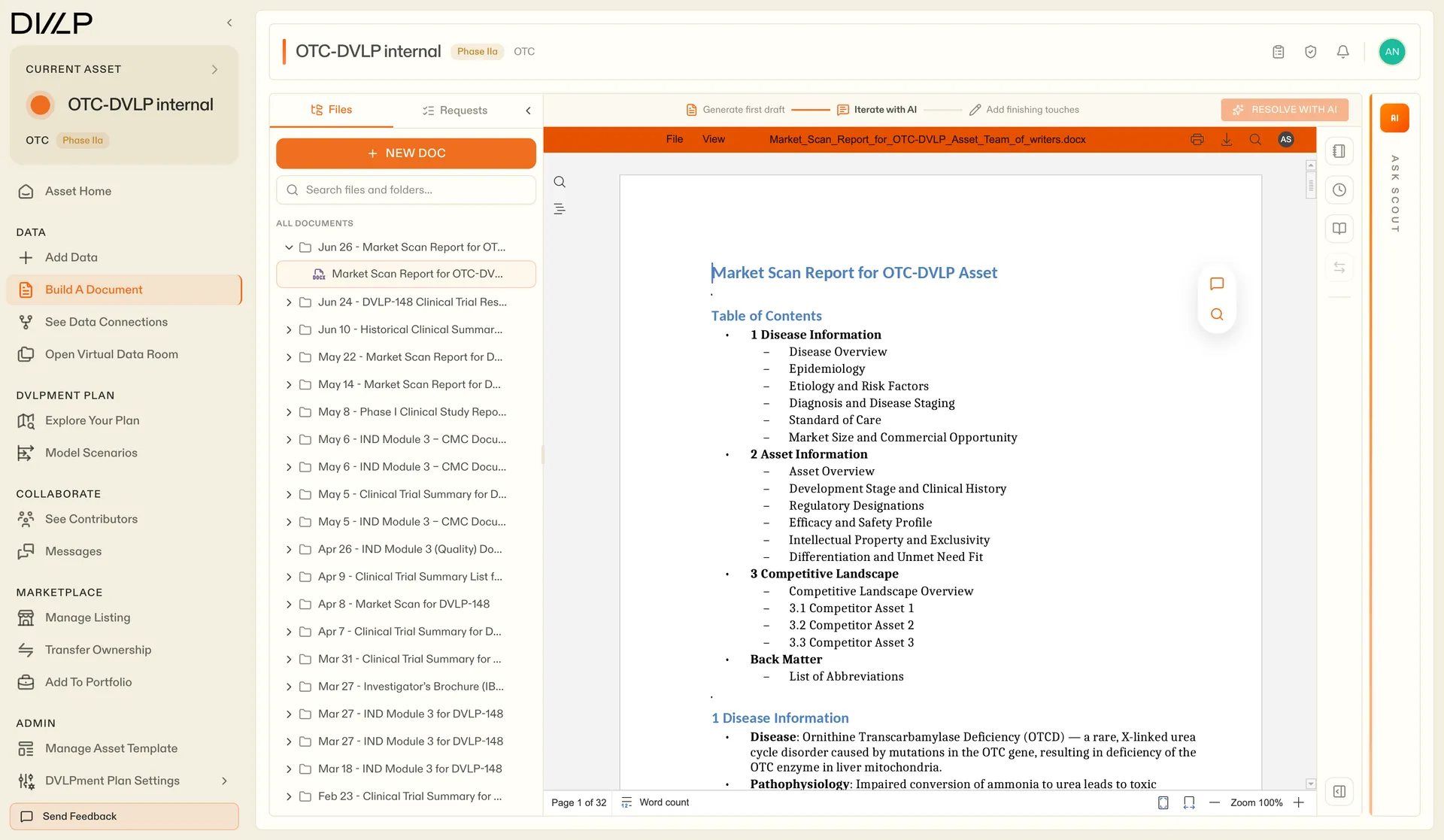
Task: Switch to the Requests tab
Action: [455, 111]
